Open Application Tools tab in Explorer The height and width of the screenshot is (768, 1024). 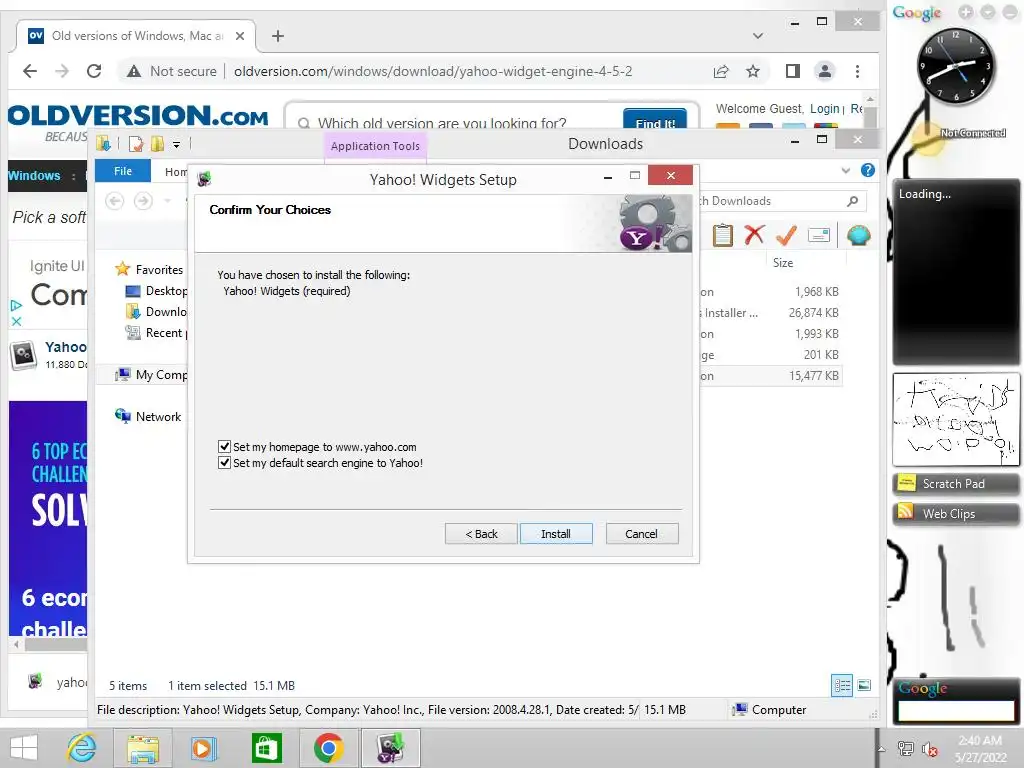coord(375,146)
